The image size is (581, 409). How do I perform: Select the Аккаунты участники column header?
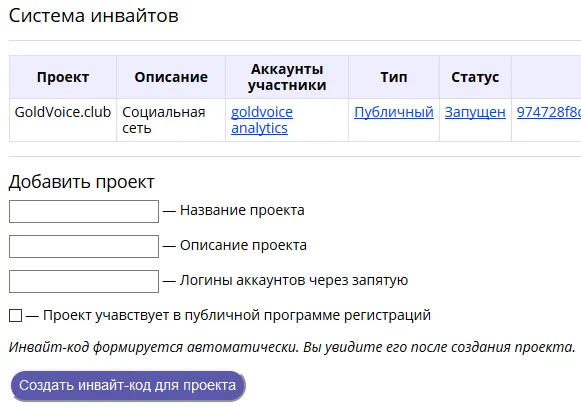287,77
